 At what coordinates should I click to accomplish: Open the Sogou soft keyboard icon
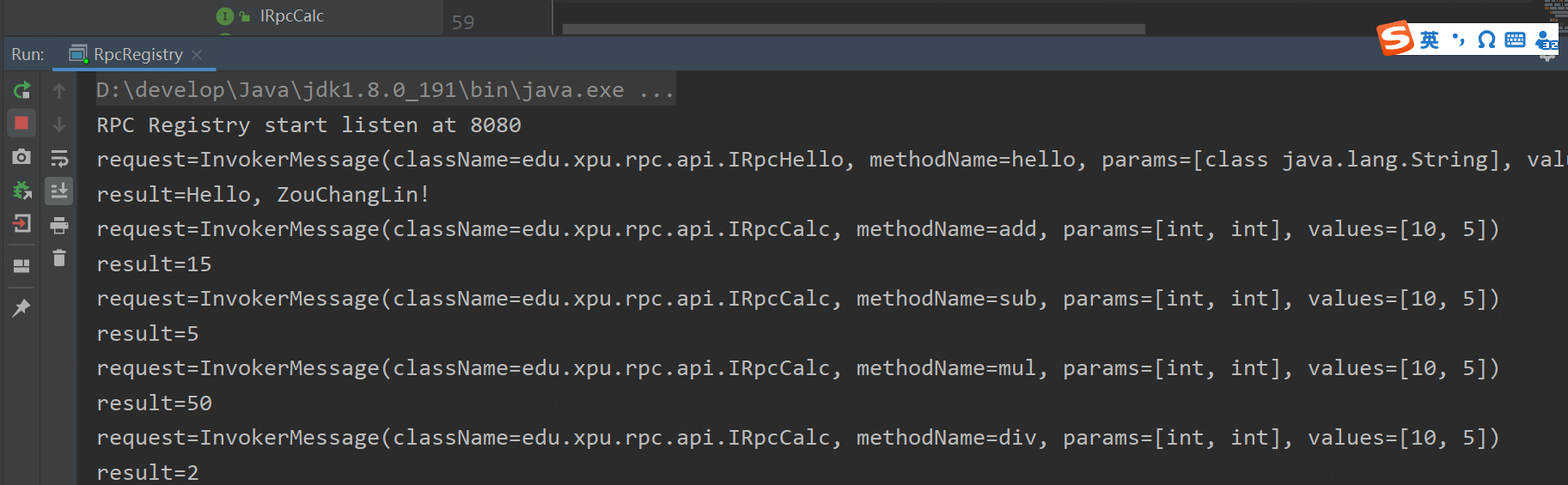(x=1515, y=40)
